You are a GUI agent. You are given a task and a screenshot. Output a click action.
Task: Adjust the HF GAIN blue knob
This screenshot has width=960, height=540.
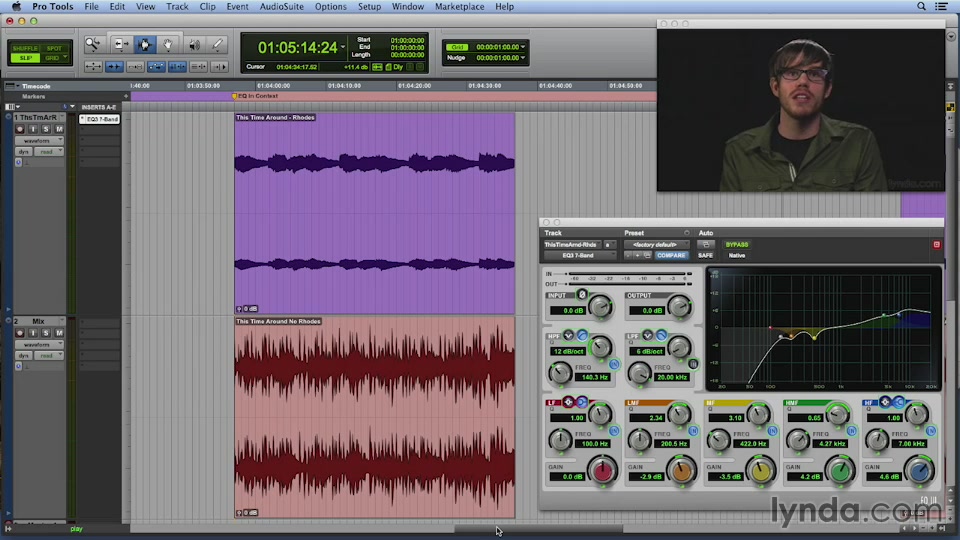pos(919,471)
